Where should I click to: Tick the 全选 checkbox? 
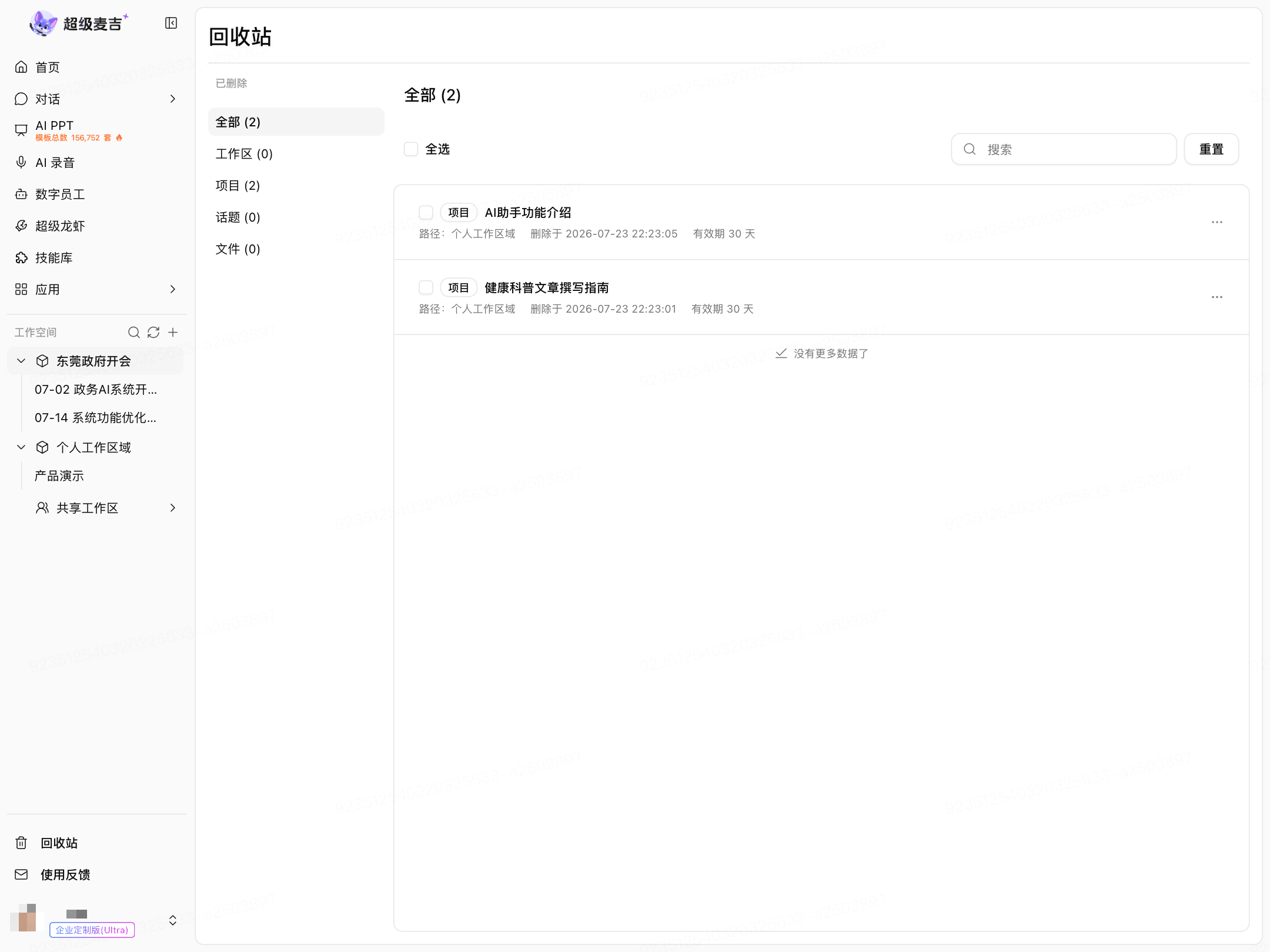tap(411, 149)
